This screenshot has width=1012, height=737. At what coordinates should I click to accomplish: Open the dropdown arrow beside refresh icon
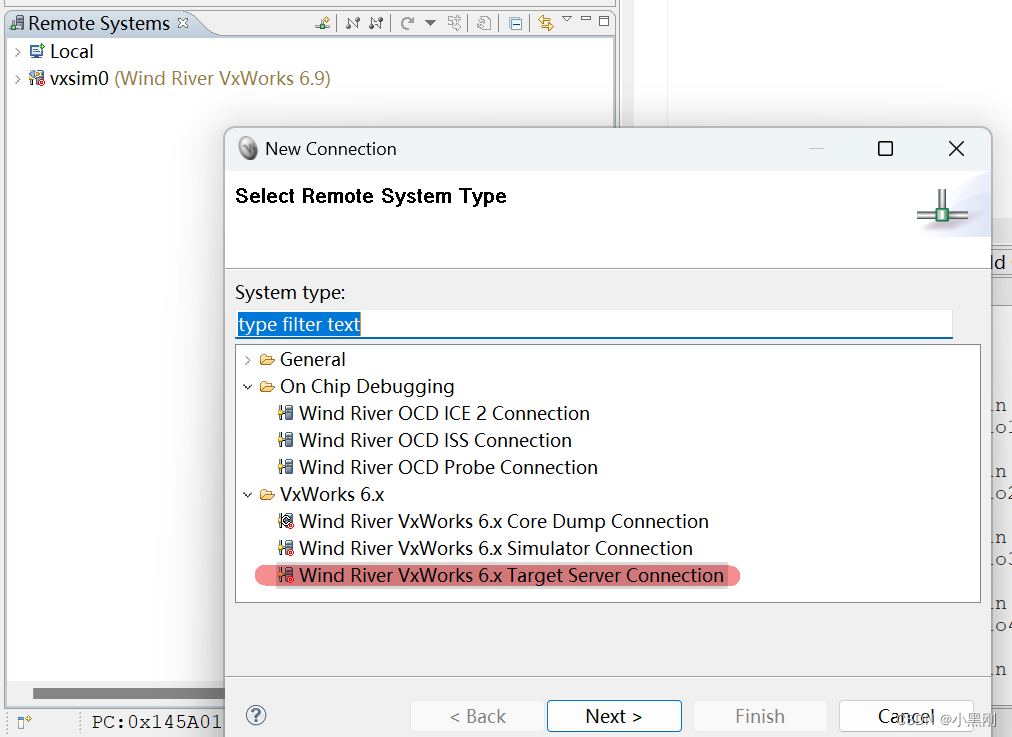430,23
